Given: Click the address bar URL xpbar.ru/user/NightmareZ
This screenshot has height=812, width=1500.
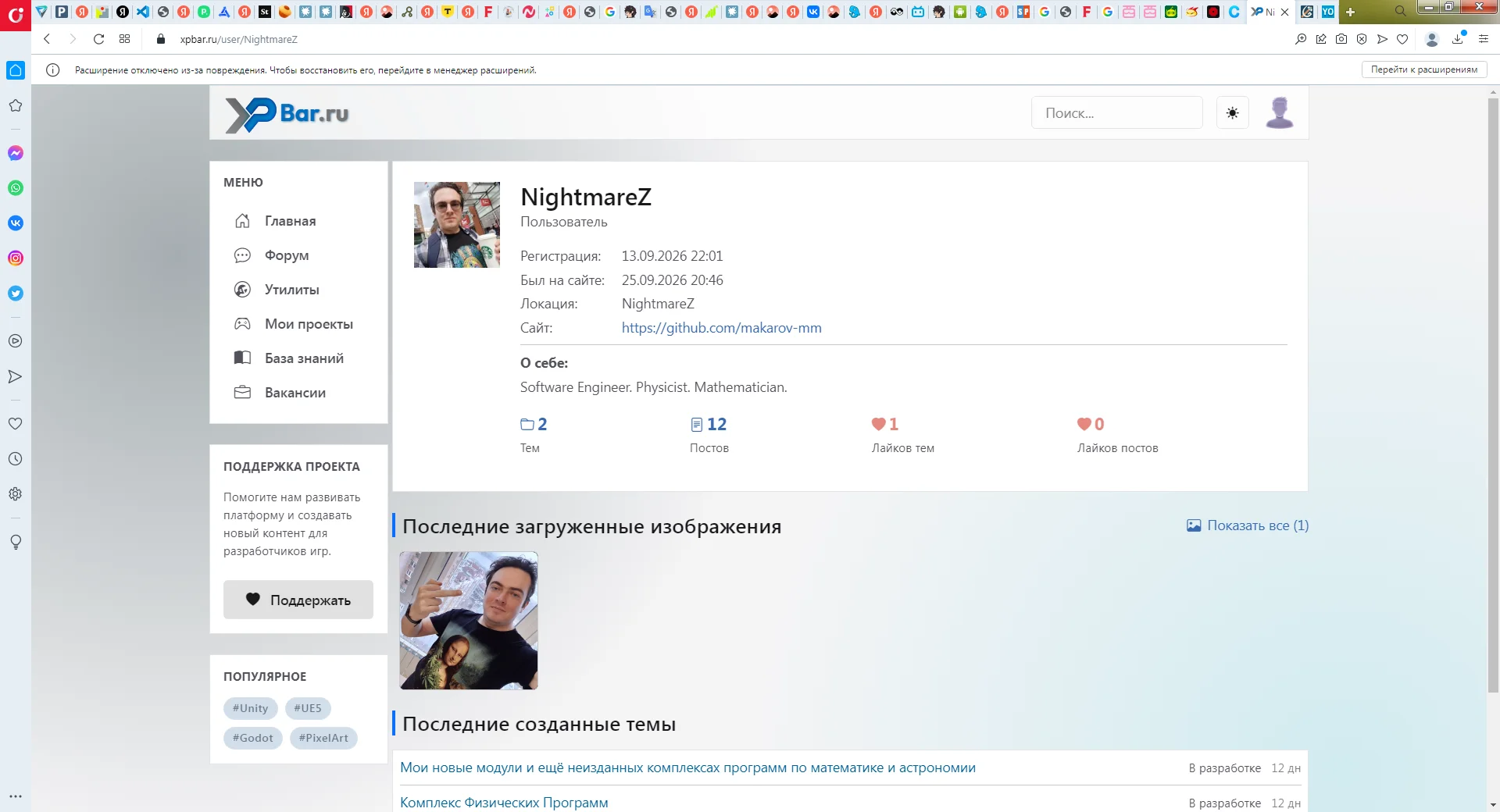Looking at the screenshot, I should (239, 39).
